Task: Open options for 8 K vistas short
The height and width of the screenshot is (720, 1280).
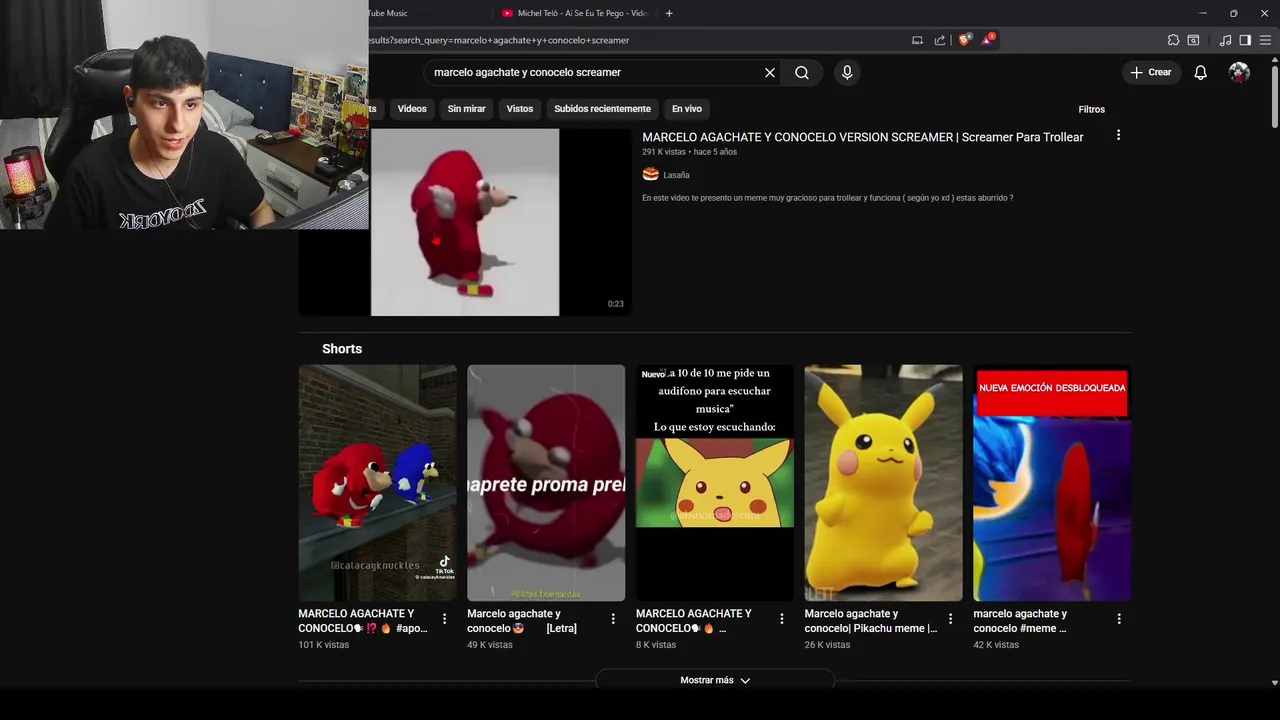Action: [782, 619]
